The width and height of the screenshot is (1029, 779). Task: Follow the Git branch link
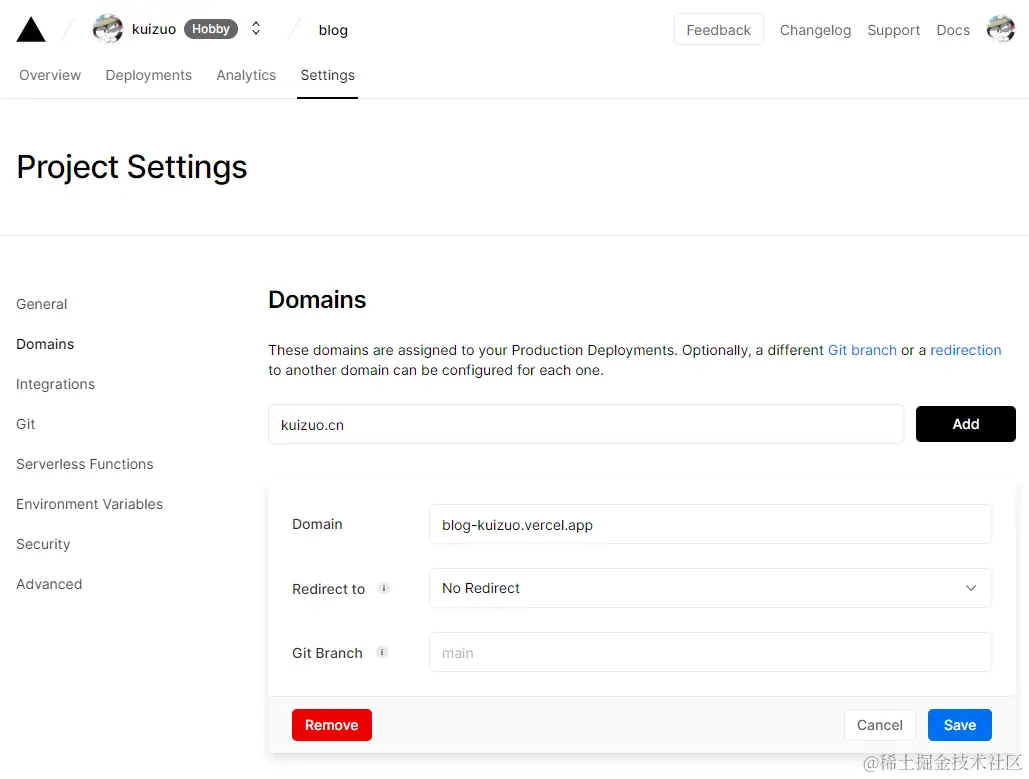tap(862, 350)
